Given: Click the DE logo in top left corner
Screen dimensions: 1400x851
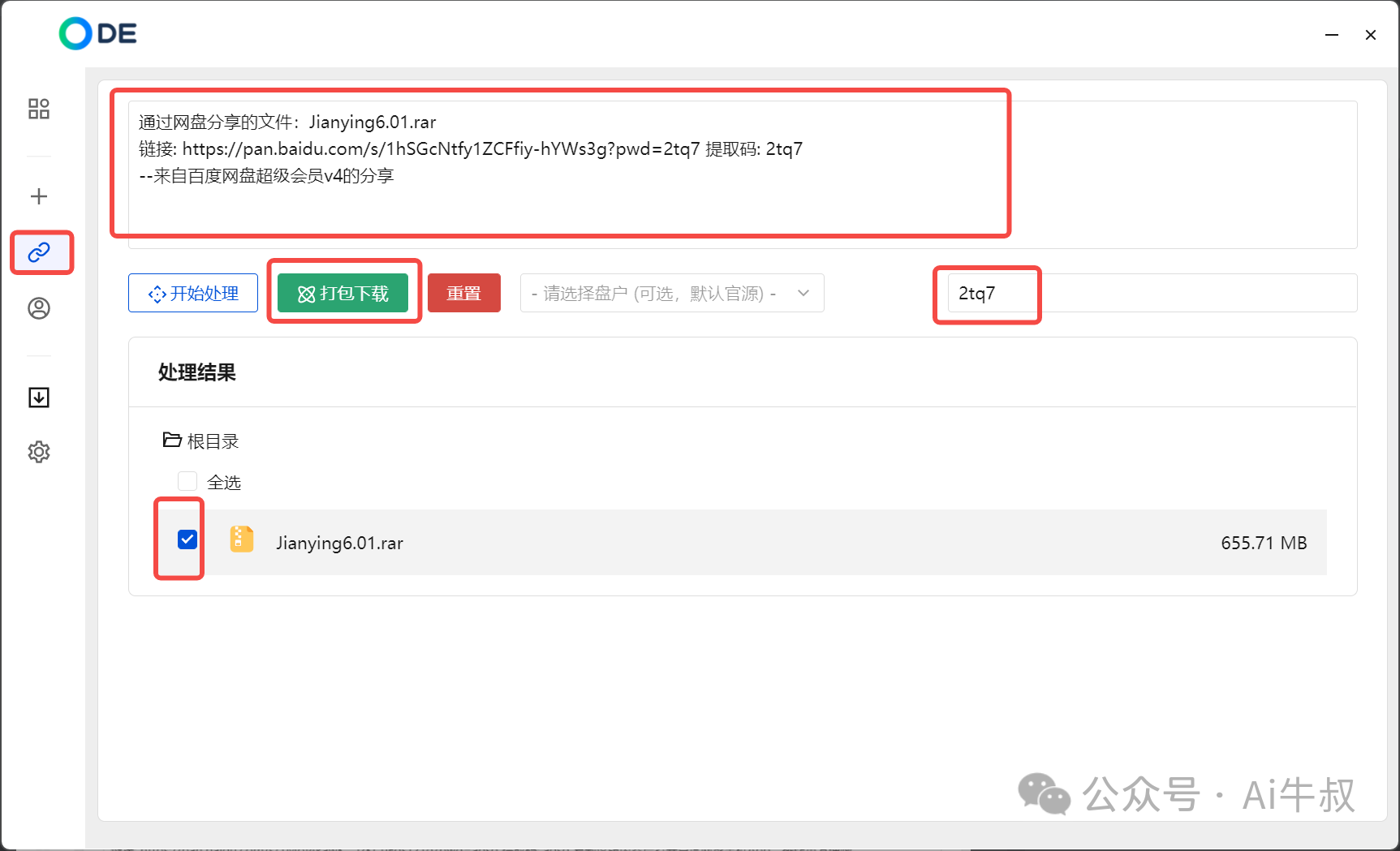Looking at the screenshot, I should (x=96, y=33).
